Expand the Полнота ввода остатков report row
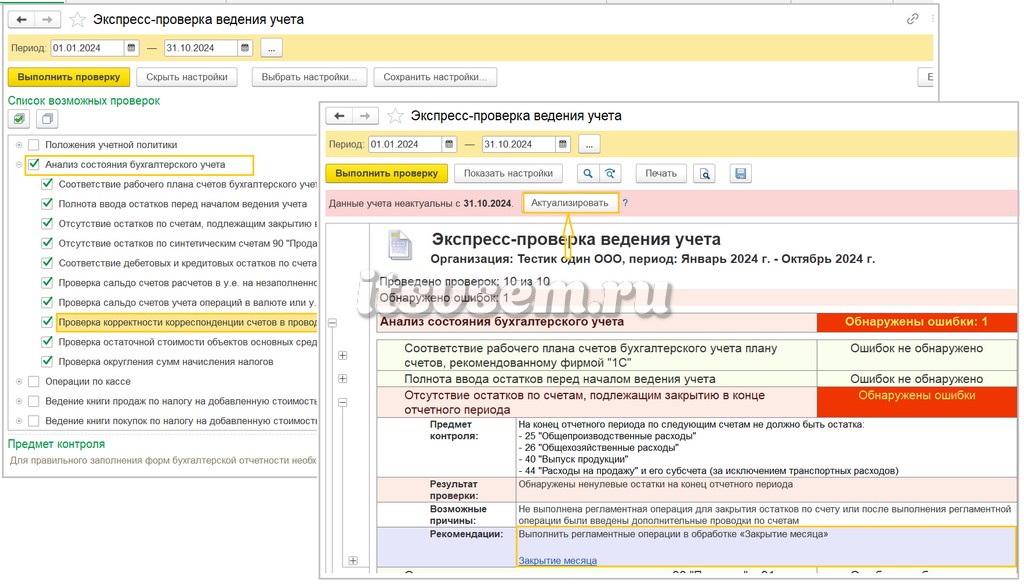Image resolution: width=1024 pixels, height=585 pixels. 342,379
